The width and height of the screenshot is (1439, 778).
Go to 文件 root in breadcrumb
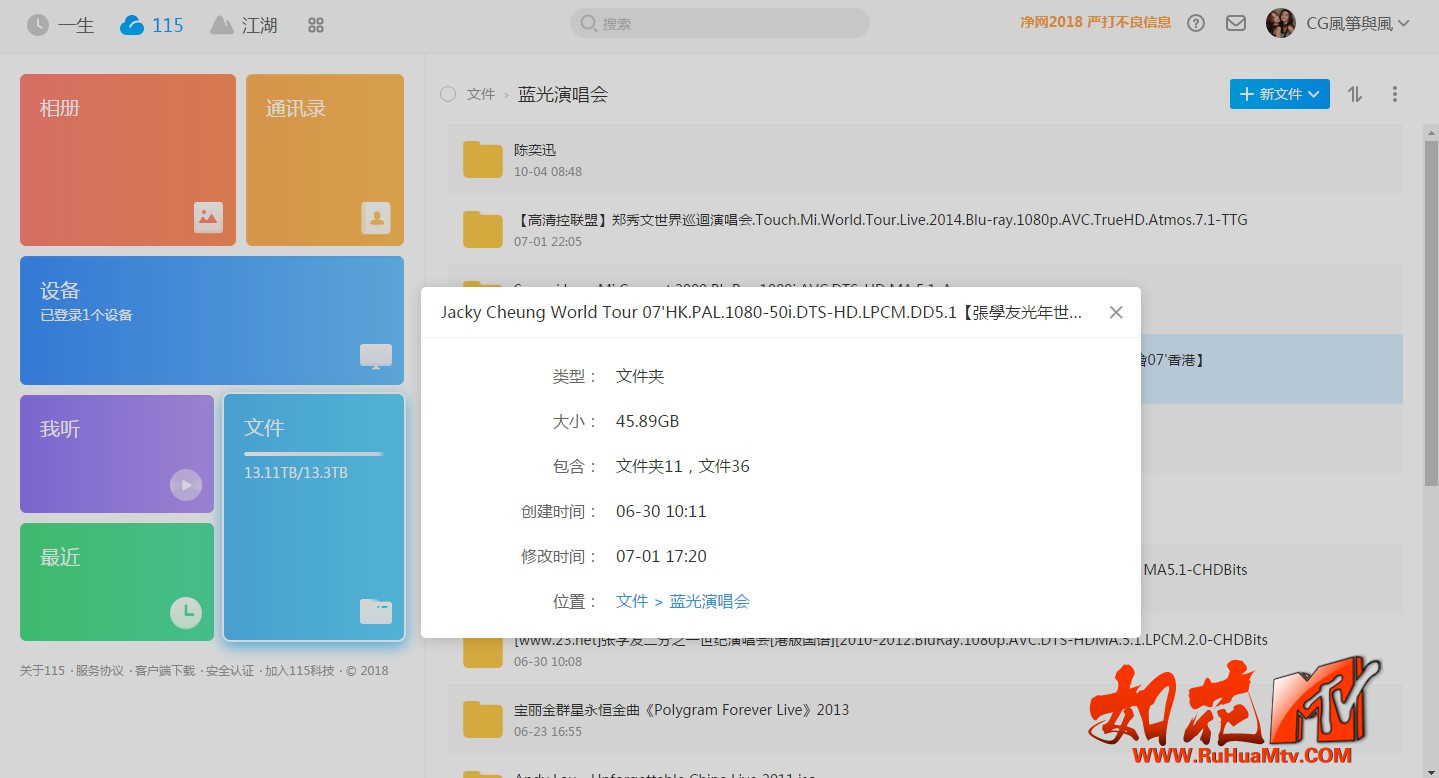click(481, 94)
